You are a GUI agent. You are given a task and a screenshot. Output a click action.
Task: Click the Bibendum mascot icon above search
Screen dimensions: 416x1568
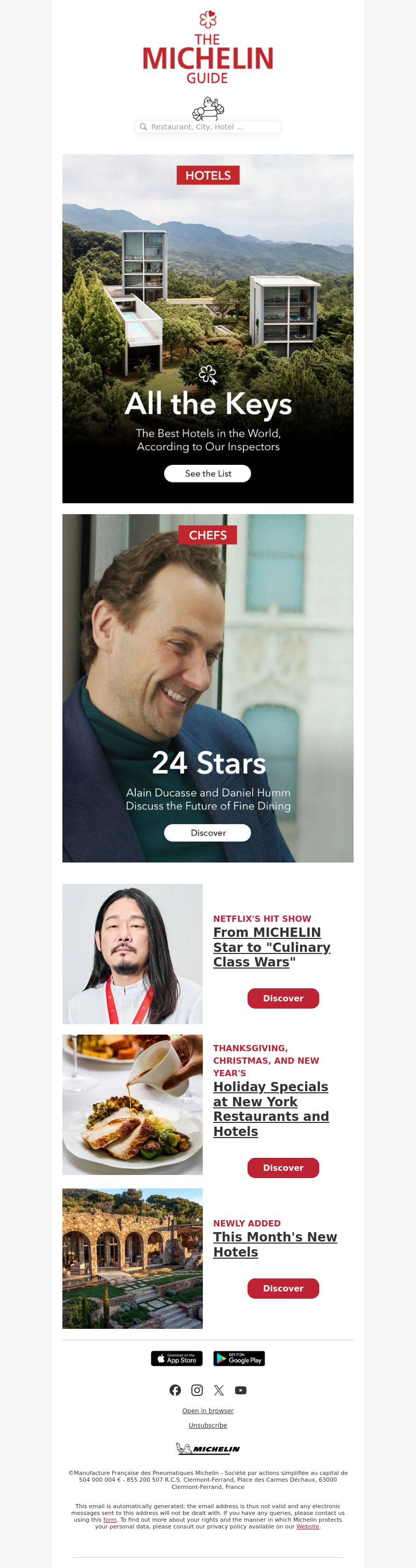click(x=207, y=108)
